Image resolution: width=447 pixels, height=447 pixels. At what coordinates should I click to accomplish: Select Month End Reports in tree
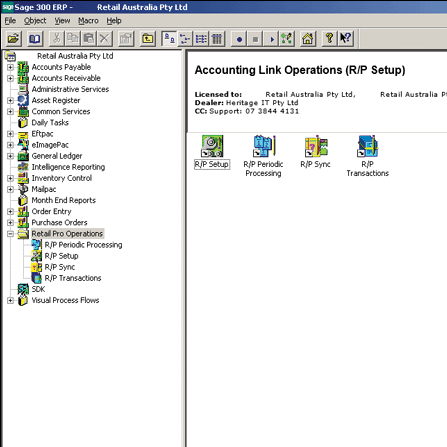pos(64,200)
